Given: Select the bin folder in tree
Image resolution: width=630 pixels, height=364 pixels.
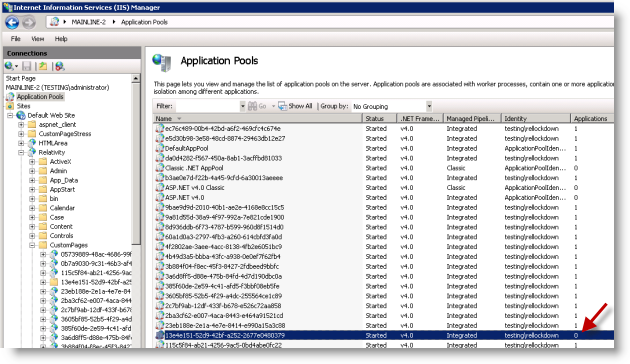Looking at the screenshot, I should (54, 199).
